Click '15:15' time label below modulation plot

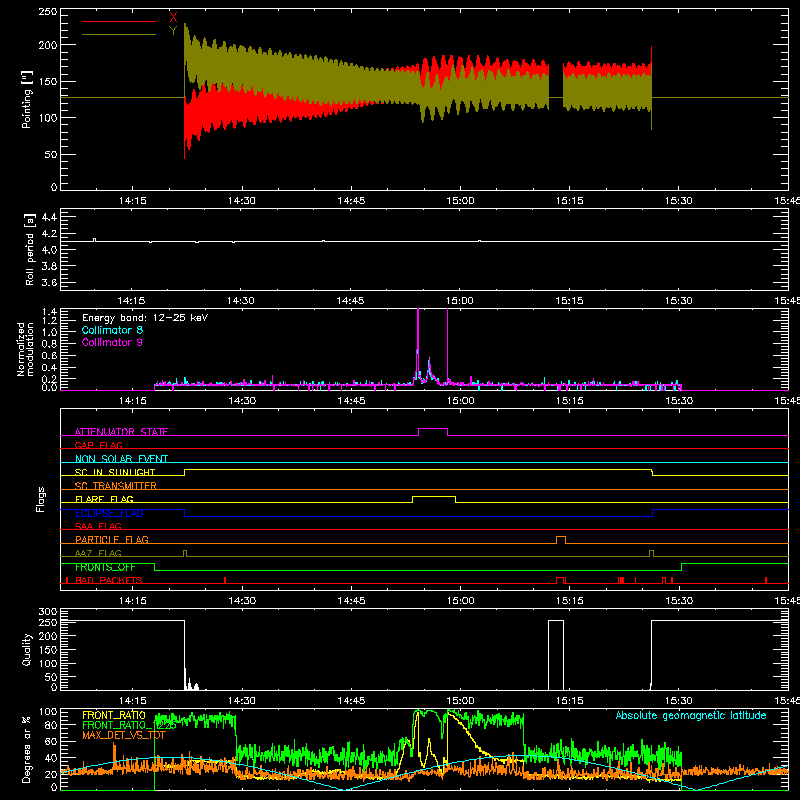tap(569, 401)
